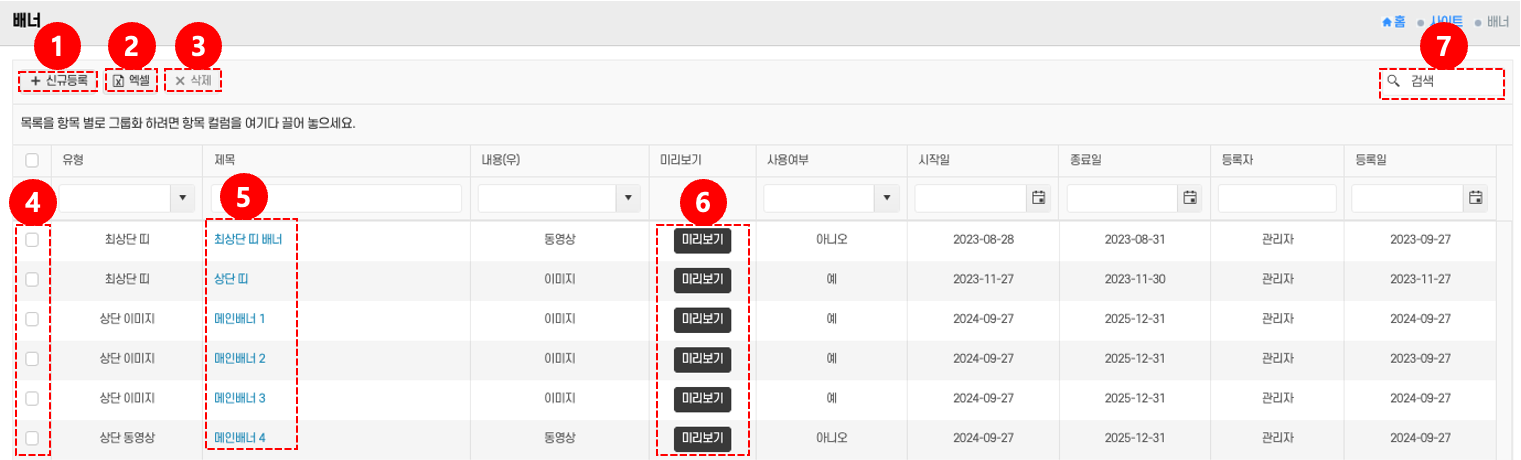Click the magnifier icon in the search box
Screen dimensions: 1521x460
[1393, 82]
